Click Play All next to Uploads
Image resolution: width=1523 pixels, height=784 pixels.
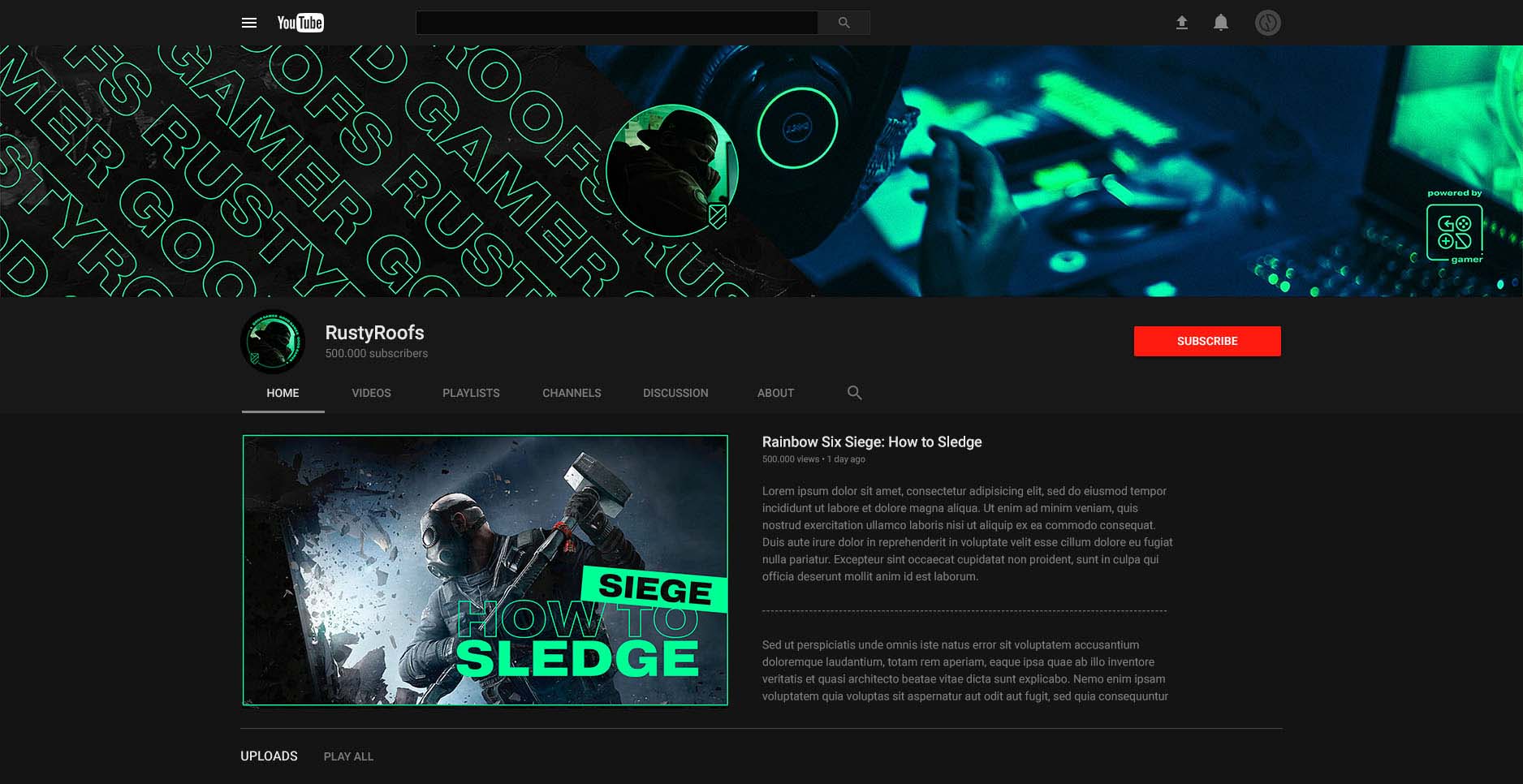click(348, 756)
